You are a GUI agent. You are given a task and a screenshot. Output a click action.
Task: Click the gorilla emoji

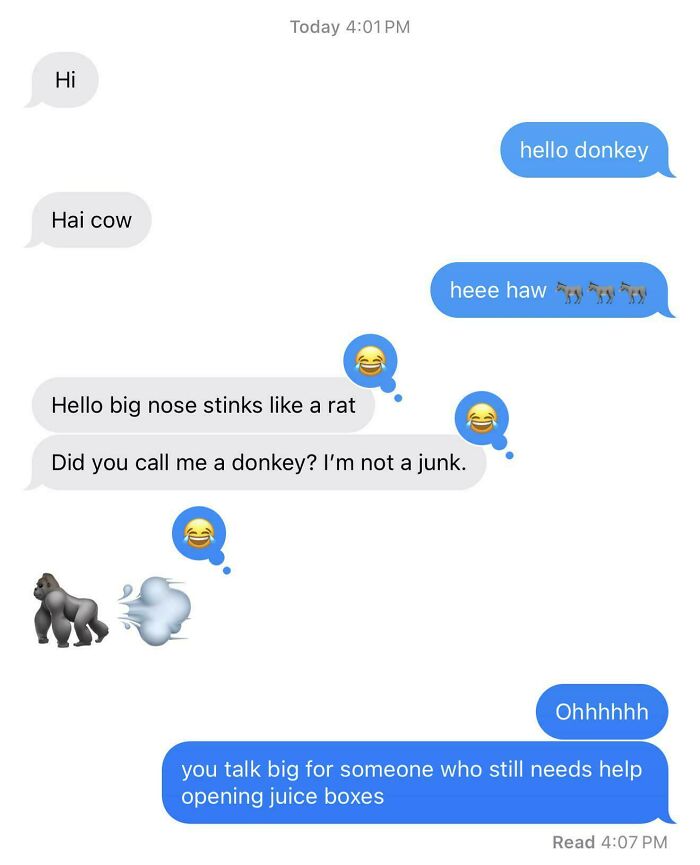point(71,610)
